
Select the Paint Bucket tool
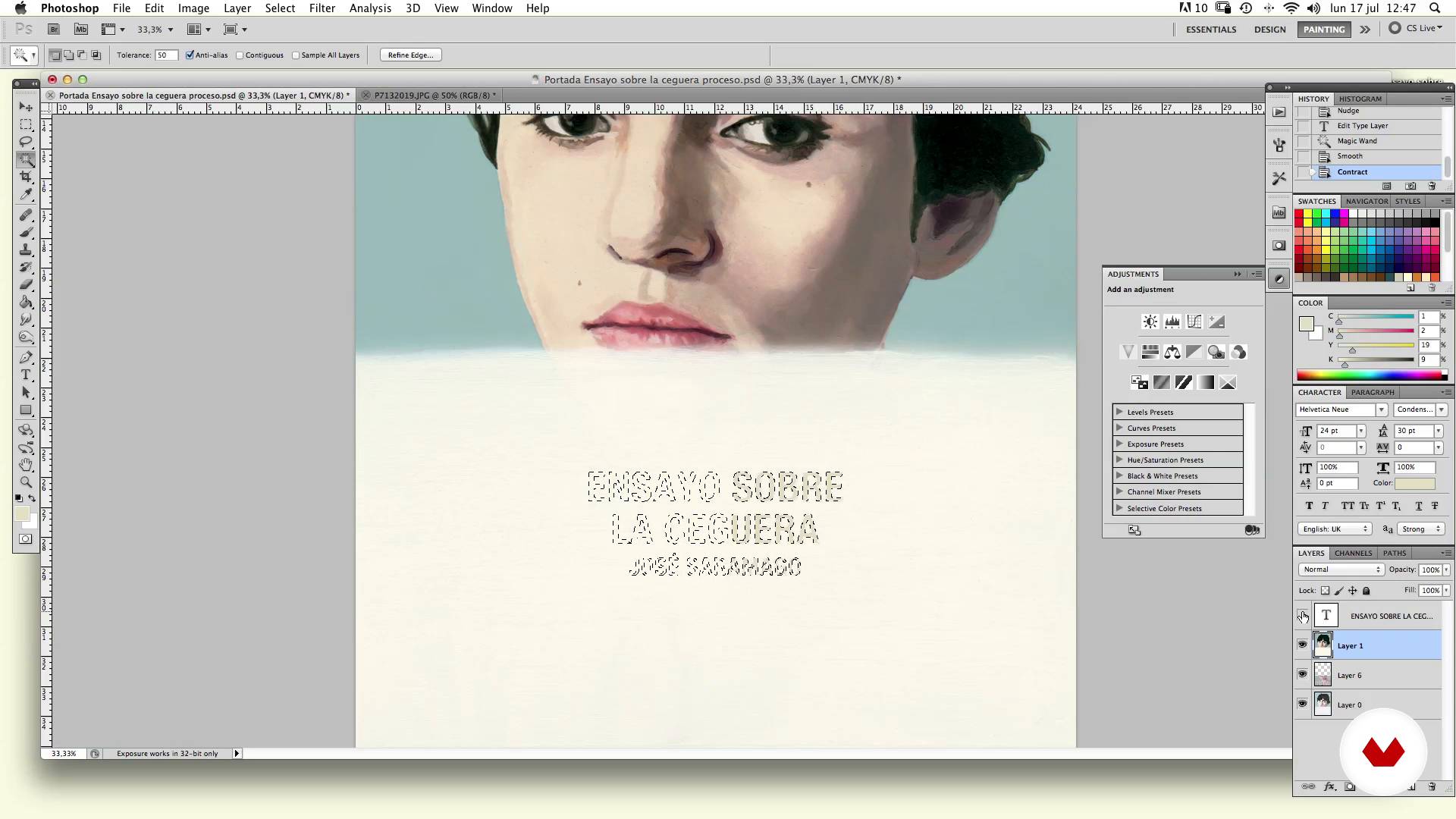coord(26,302)
